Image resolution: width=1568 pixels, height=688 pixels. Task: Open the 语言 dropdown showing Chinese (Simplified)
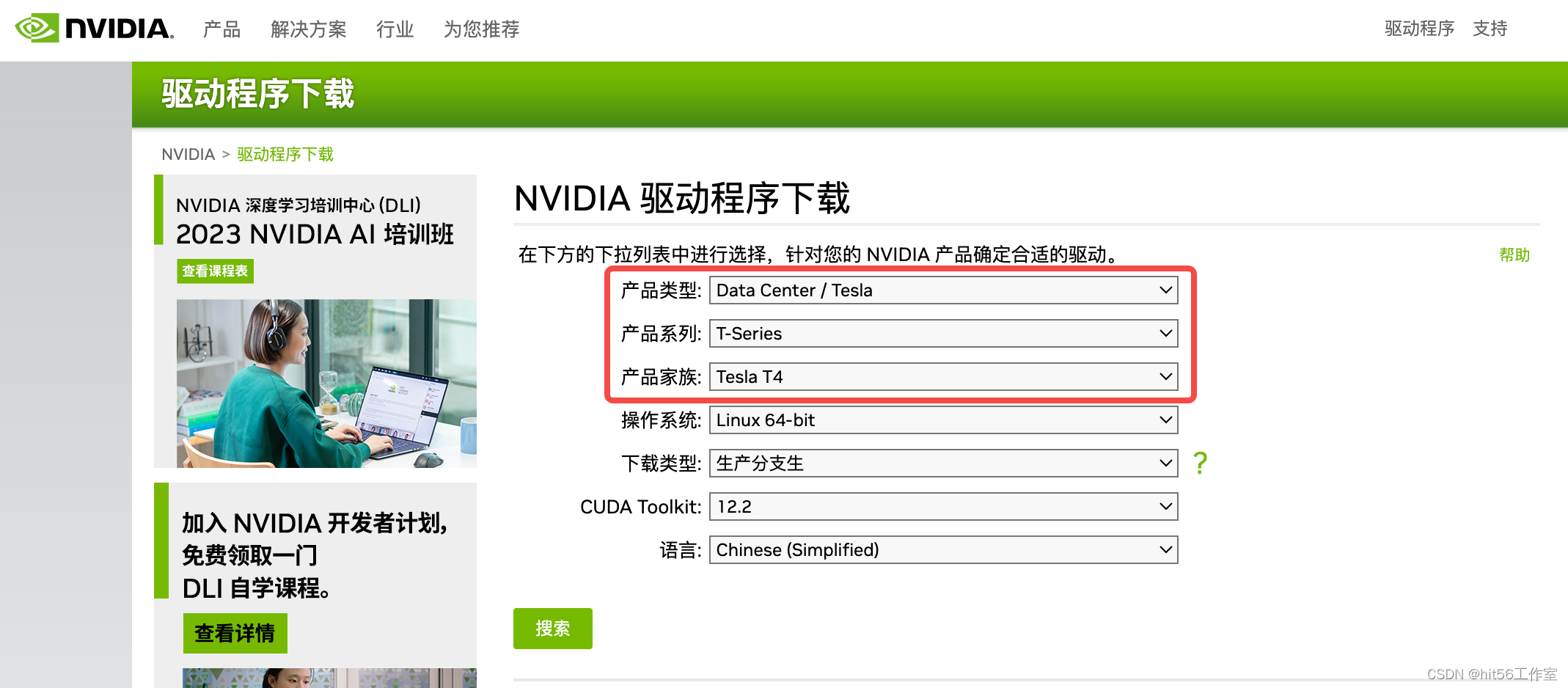pos(943,550)
